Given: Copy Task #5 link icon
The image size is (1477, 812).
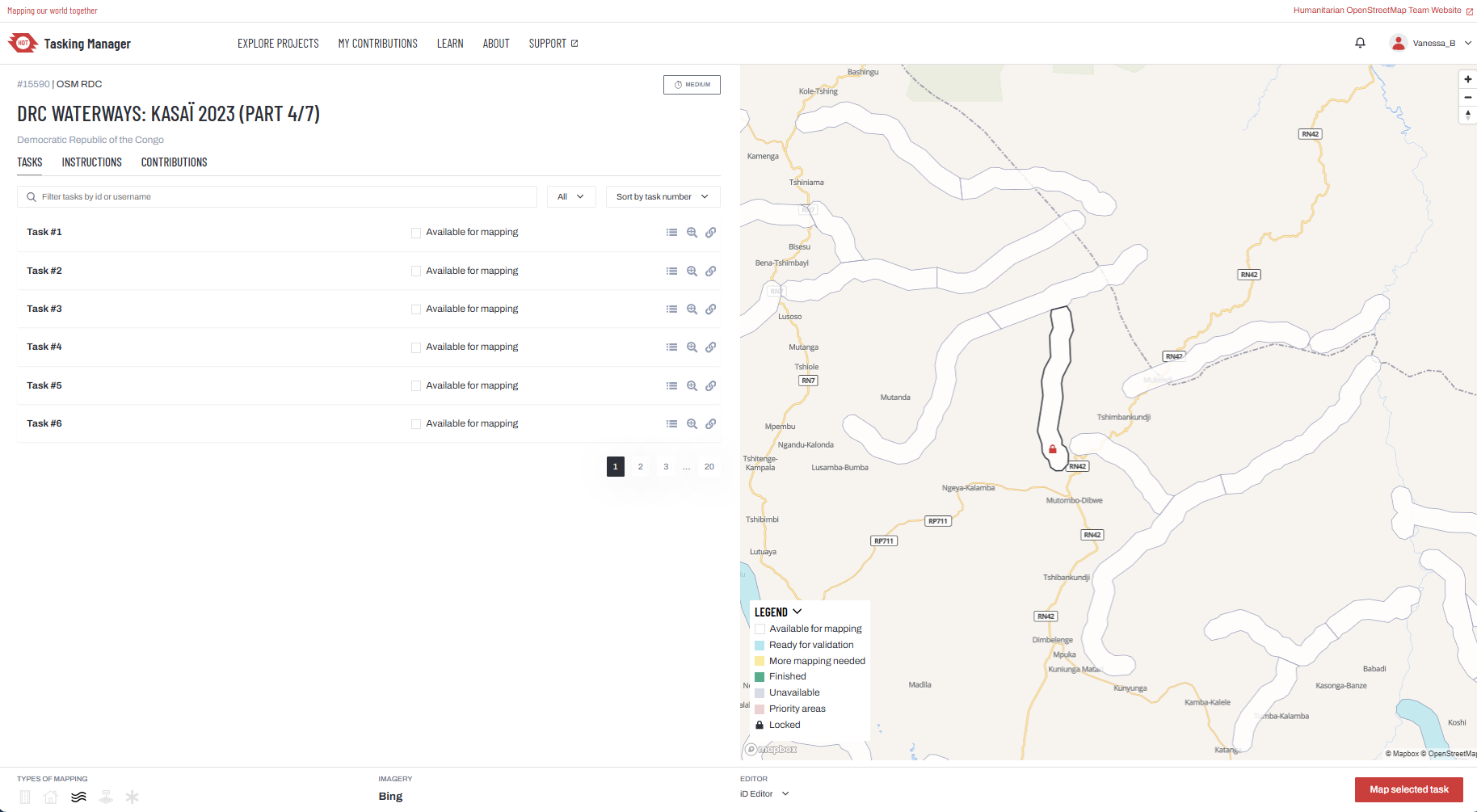Looking at the screenshot, I should pyautogui.click(x=710, y=386).
